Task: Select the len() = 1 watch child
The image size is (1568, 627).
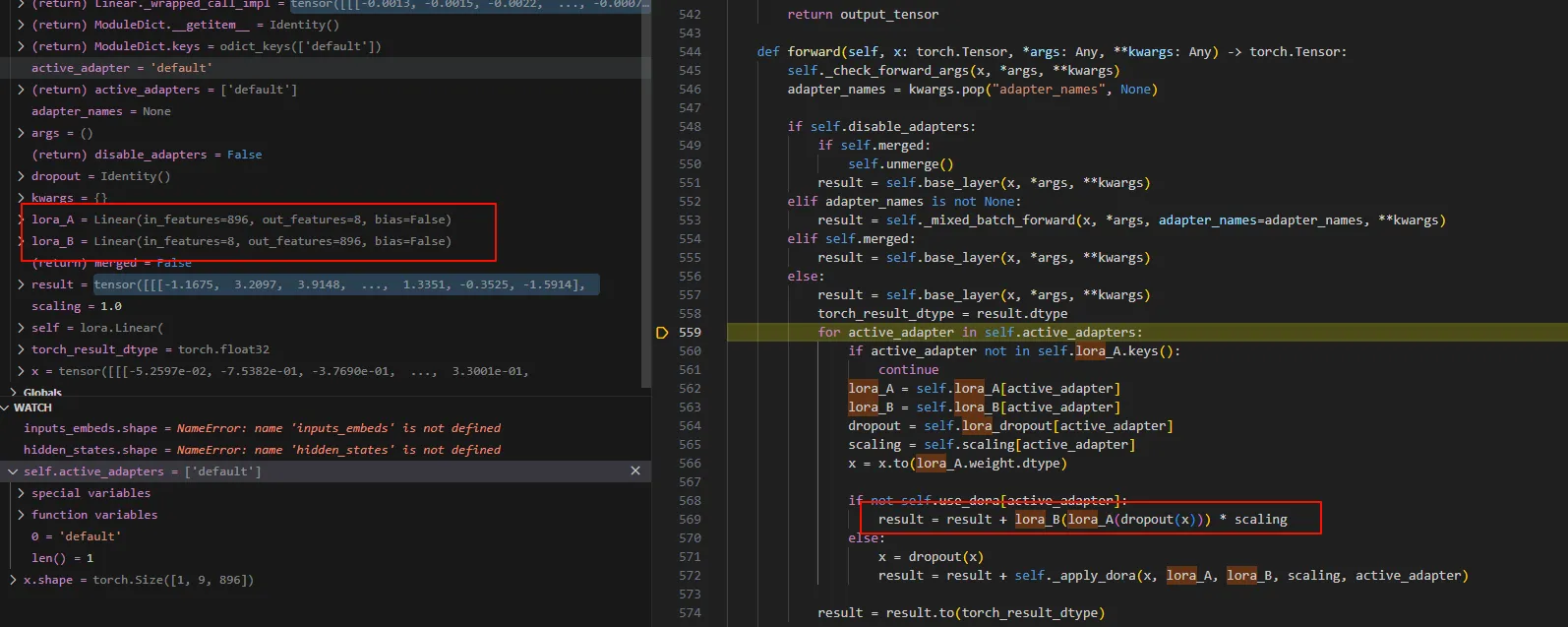Action: [x=325, y=558]
